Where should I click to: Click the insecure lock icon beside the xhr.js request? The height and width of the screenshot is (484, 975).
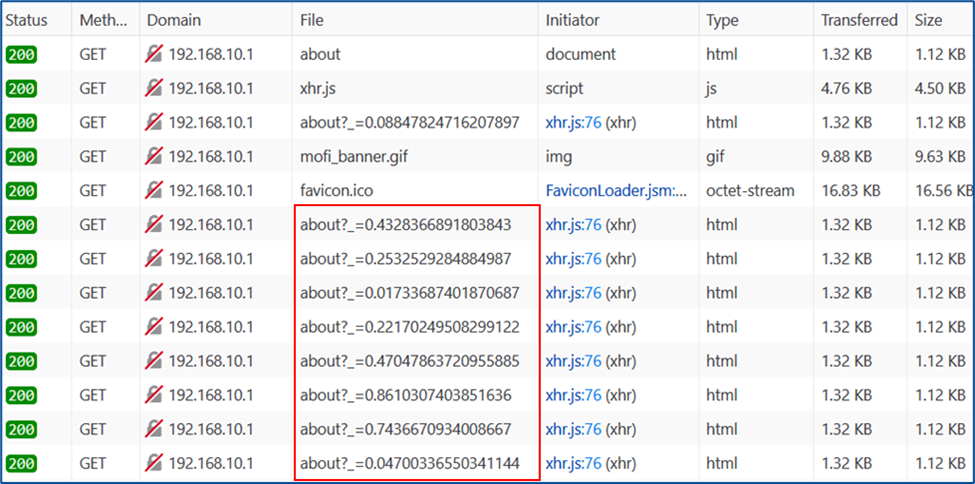pyautogui.click(x=154, y=88)
